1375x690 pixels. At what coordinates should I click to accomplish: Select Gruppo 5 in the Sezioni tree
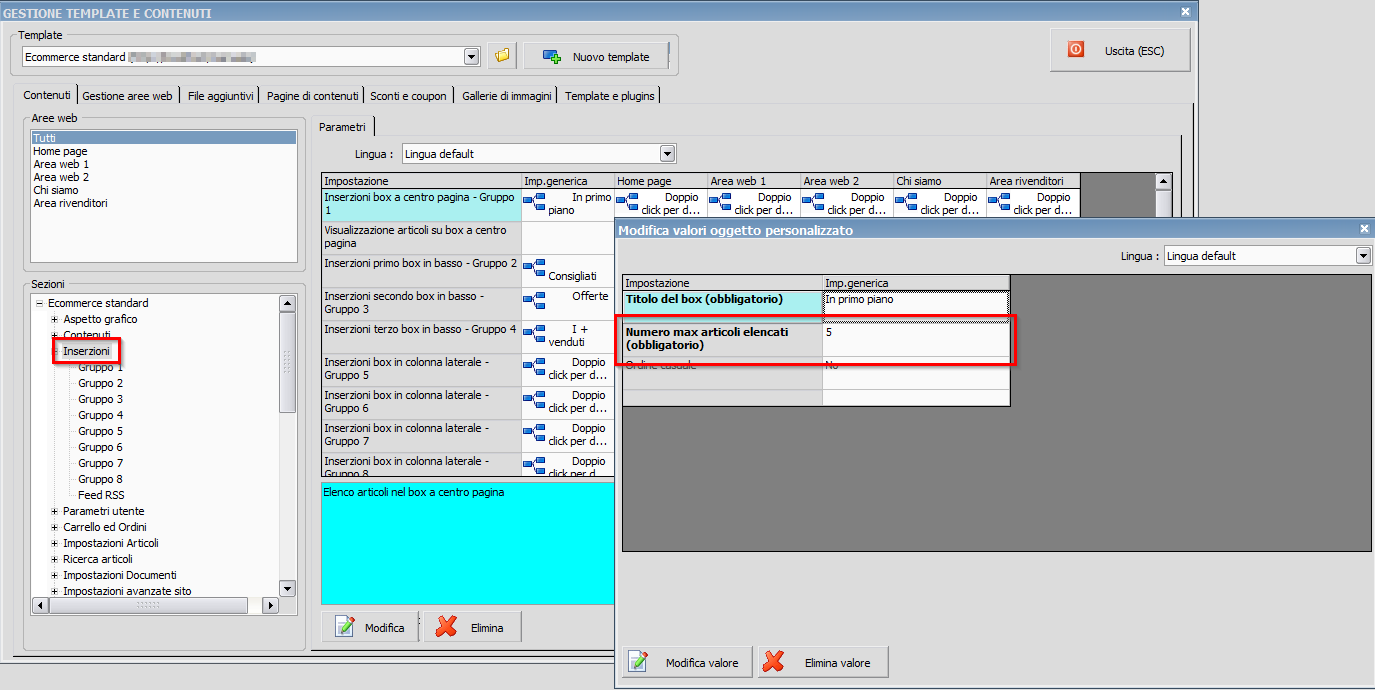tap(101, 431)
